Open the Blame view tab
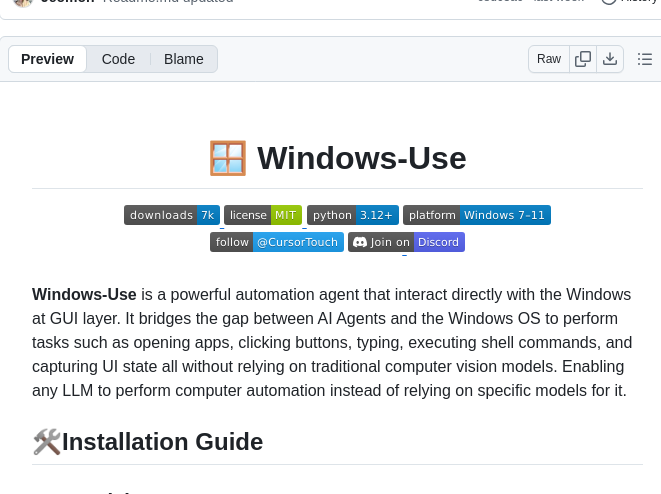Image resolution: width=661 pixels, height=494 pixels. click(184, 59)
